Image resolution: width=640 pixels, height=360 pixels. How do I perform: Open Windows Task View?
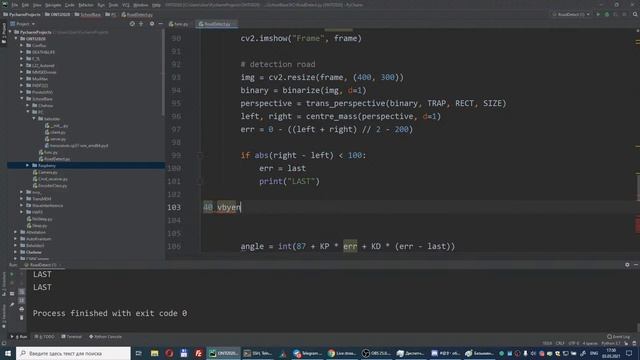(139, 353)
